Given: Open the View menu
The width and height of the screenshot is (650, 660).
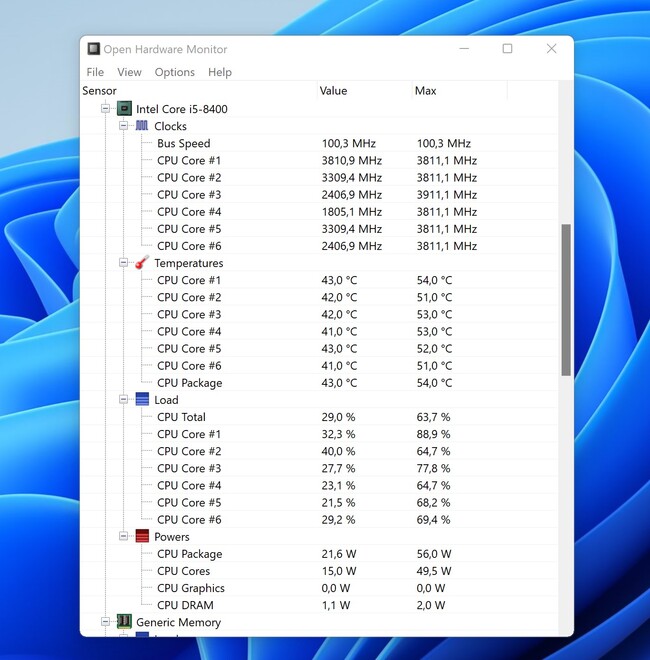Looking at the screenshot, I should [129, 72].
